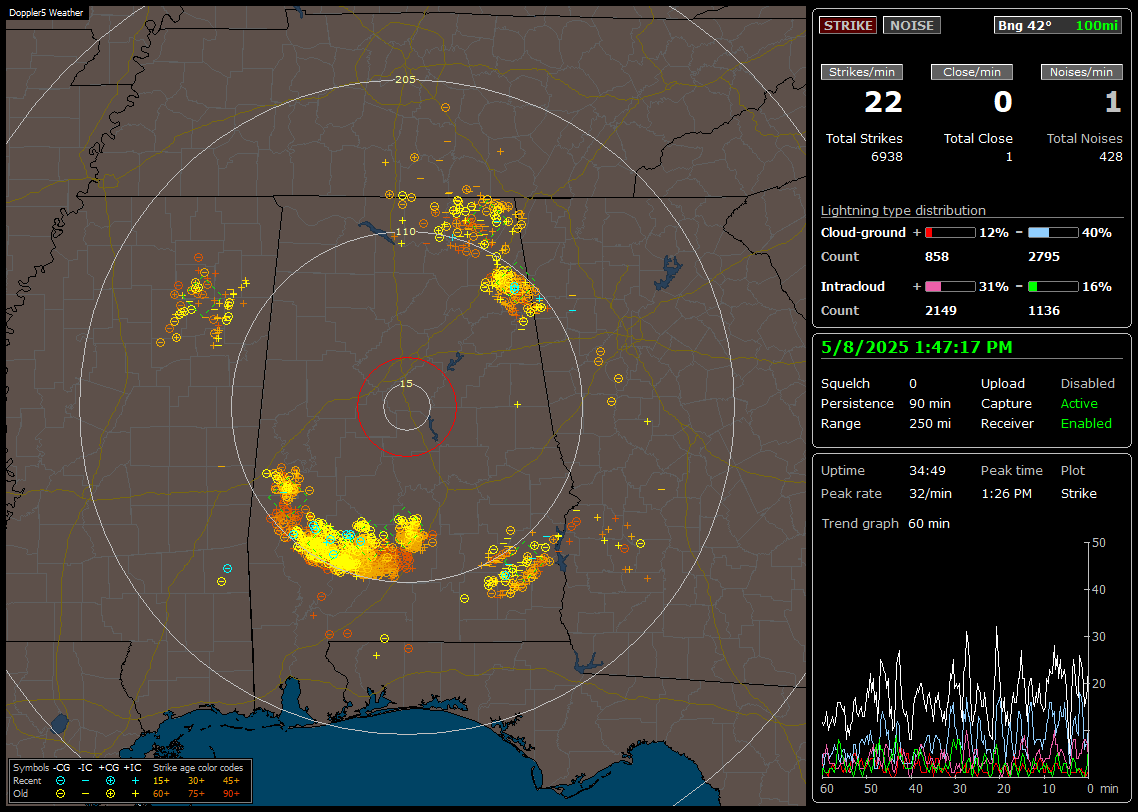Screen dimensions: 1138x812
Task: Click the Trend graph 60 min value
Action: tap(928, 524)
